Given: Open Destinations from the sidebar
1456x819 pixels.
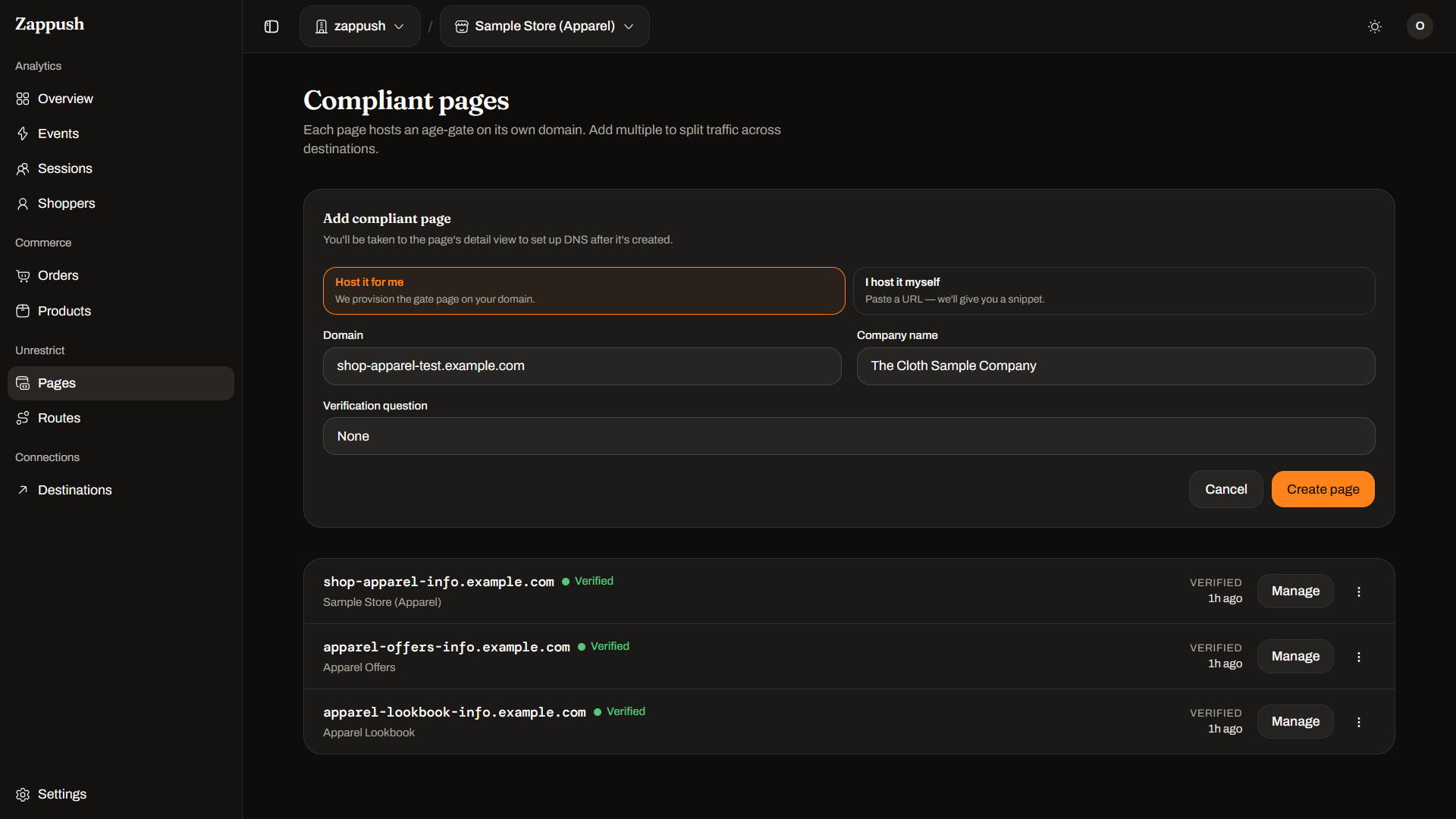Looking at the screenshot, I should coord(121,490).
